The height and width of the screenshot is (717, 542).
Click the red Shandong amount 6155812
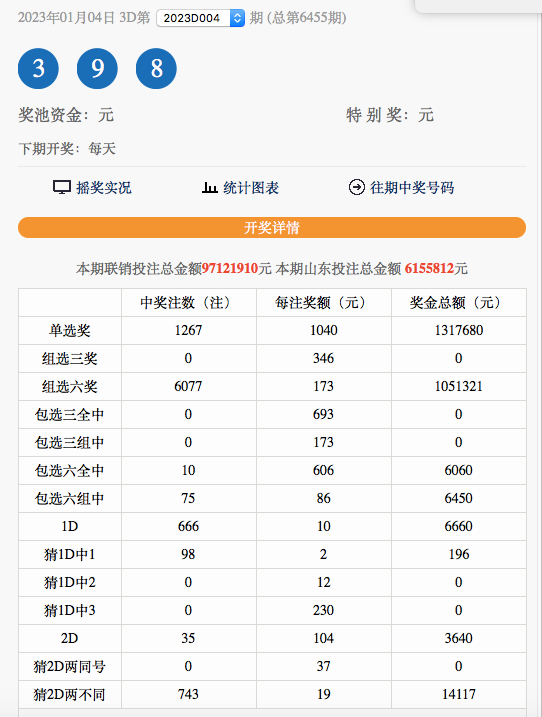point(429,268)
